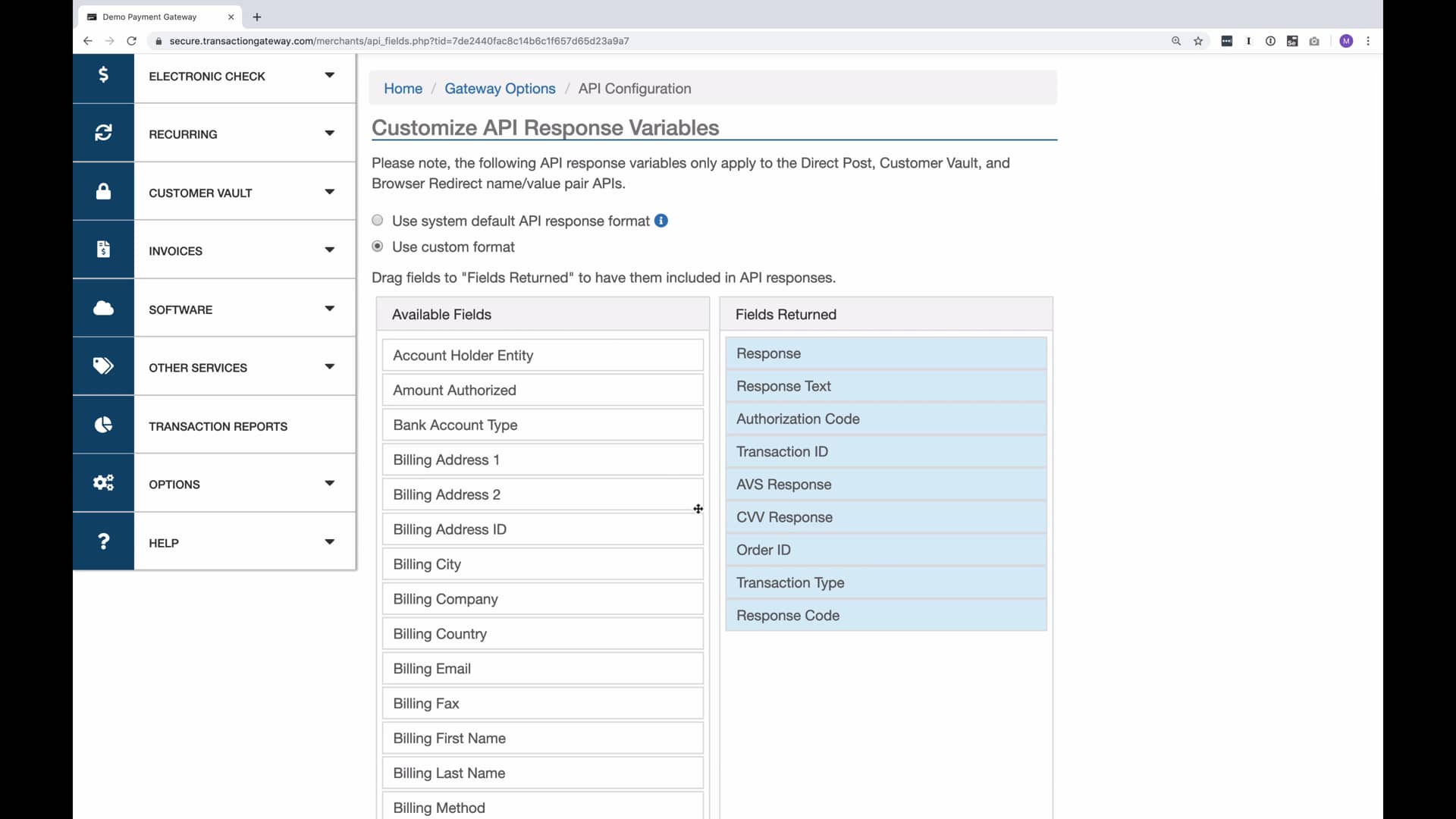Viewport: 1456px width, 819px height.
Task: Expand the Software menu arrow
Action: 329,309
